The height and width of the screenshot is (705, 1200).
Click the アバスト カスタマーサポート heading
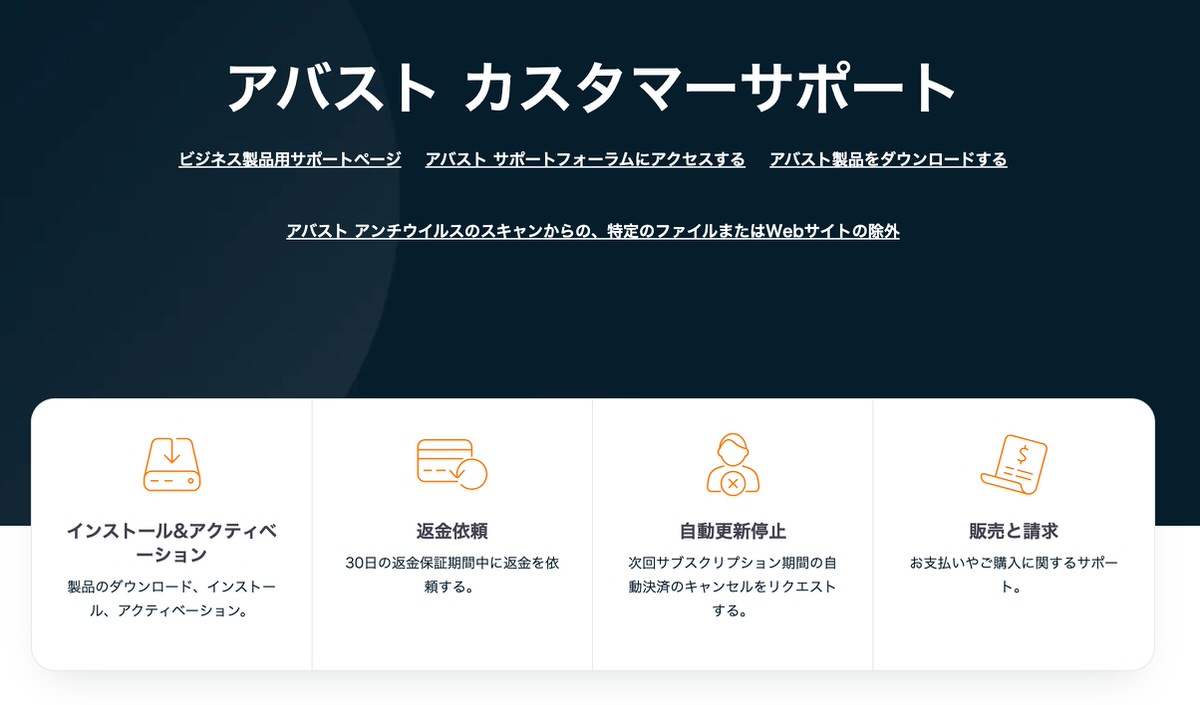click(592, 87)
